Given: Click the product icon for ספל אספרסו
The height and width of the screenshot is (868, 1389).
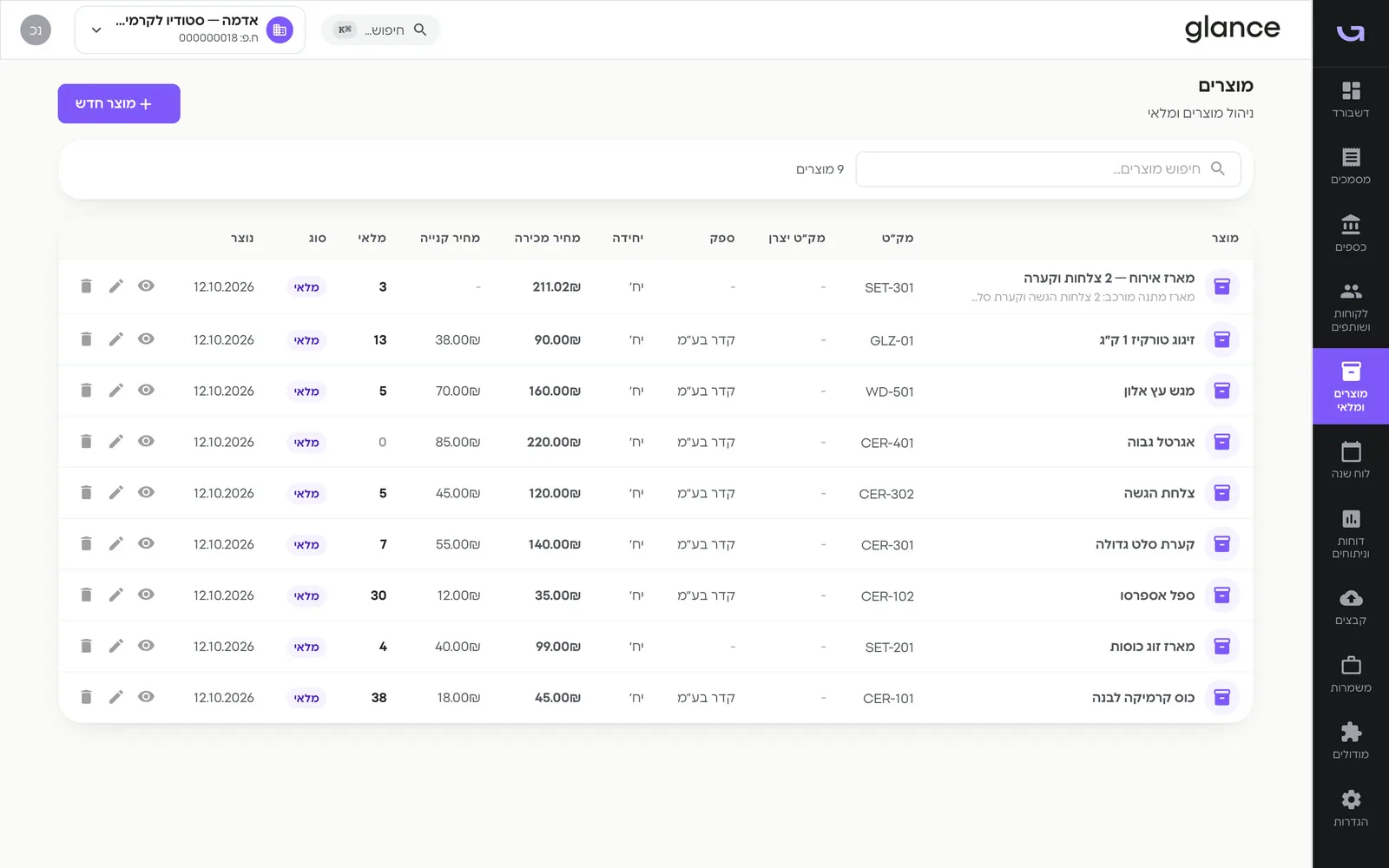Looking at the screenshot, I should (x=1221, y=595).
